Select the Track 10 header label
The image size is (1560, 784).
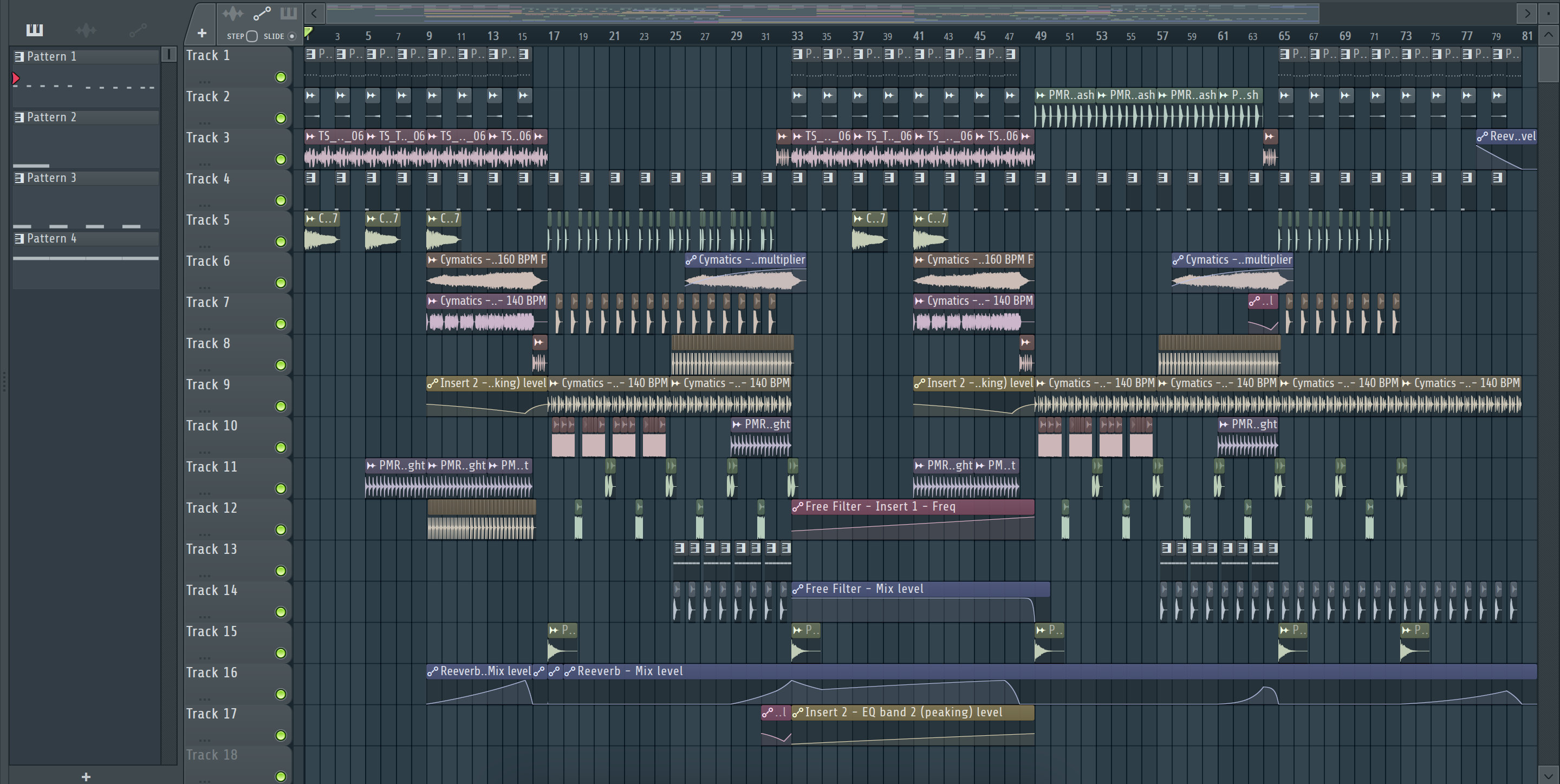211,426
